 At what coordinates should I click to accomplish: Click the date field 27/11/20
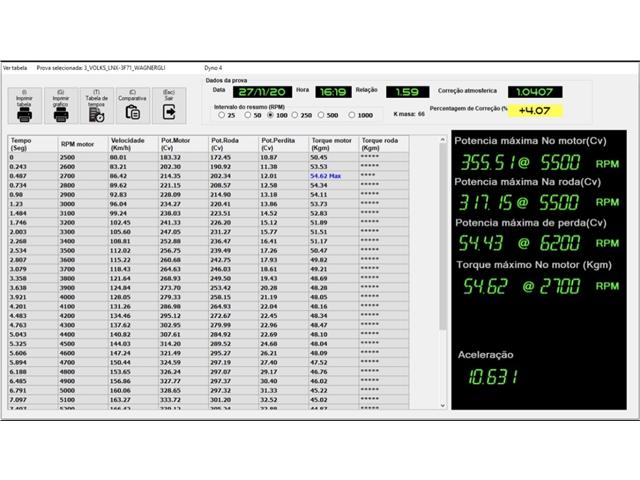click(262, 92)
